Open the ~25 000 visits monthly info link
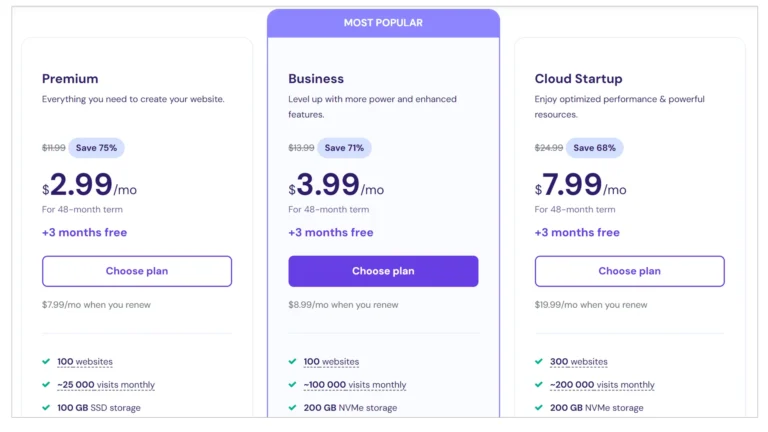 (106, 385)
